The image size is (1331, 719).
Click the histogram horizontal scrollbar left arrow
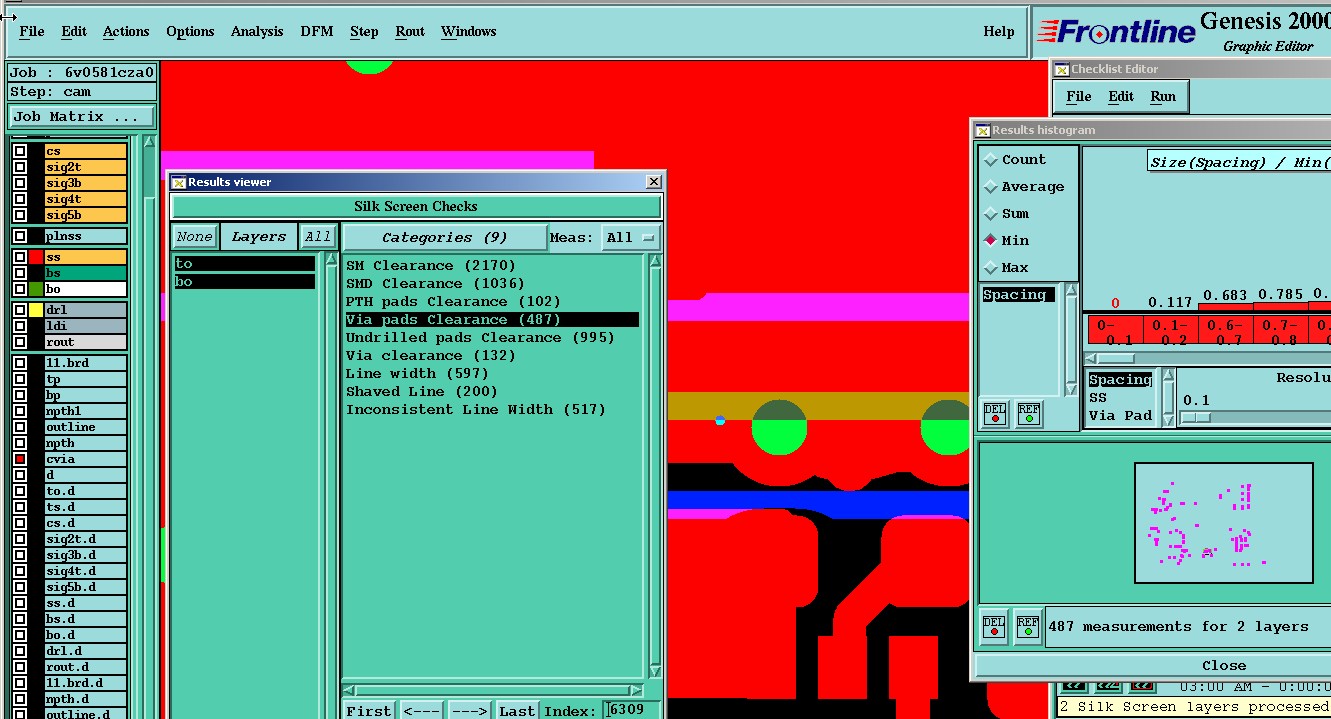tap(1092, 358)
